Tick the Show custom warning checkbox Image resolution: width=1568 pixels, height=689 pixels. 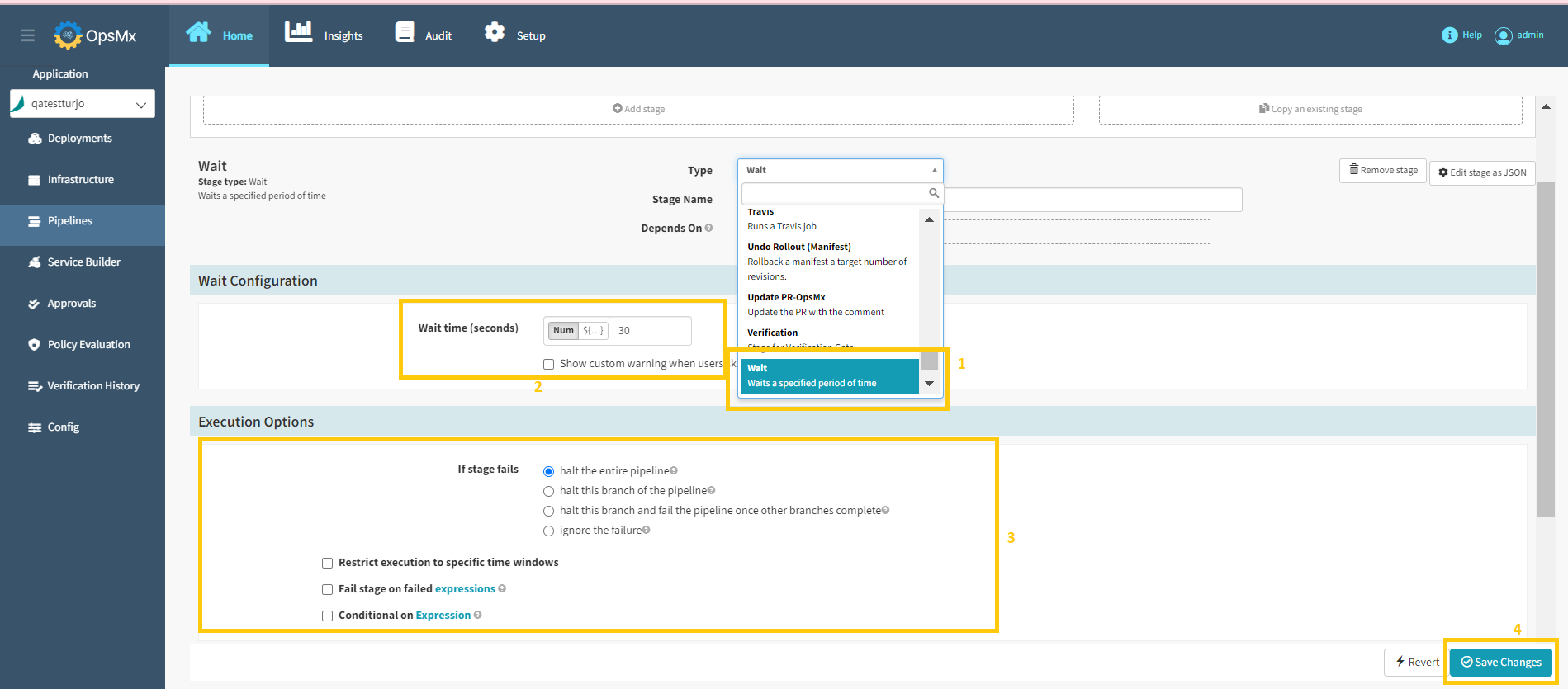[548, 365]
